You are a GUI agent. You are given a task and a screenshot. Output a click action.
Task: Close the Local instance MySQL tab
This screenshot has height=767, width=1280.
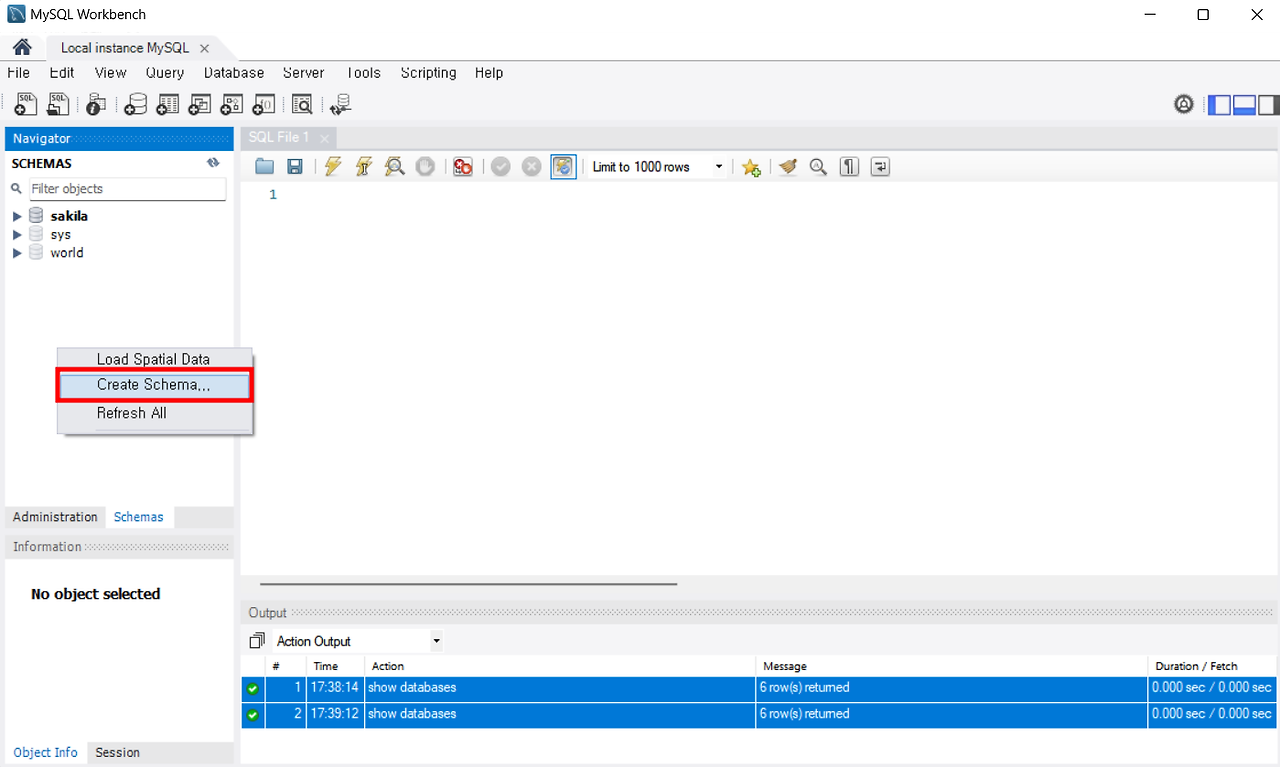(204, 48)
